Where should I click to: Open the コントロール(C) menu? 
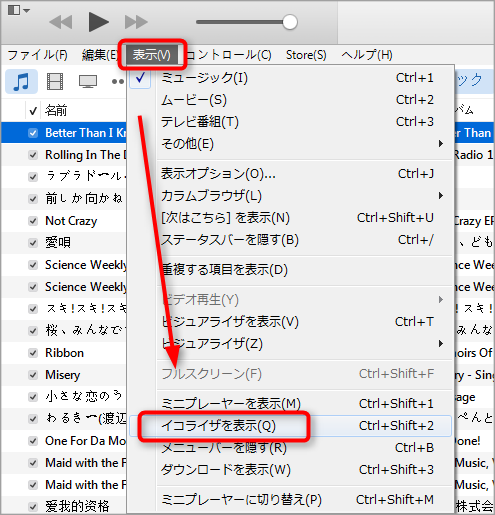pos(229,55)
